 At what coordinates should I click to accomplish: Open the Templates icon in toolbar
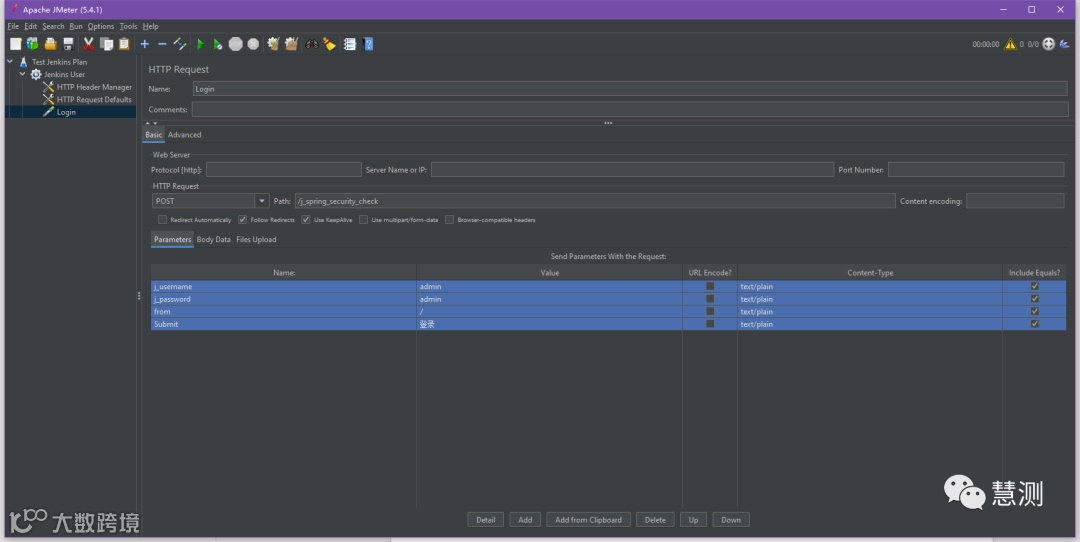[32, 44]
